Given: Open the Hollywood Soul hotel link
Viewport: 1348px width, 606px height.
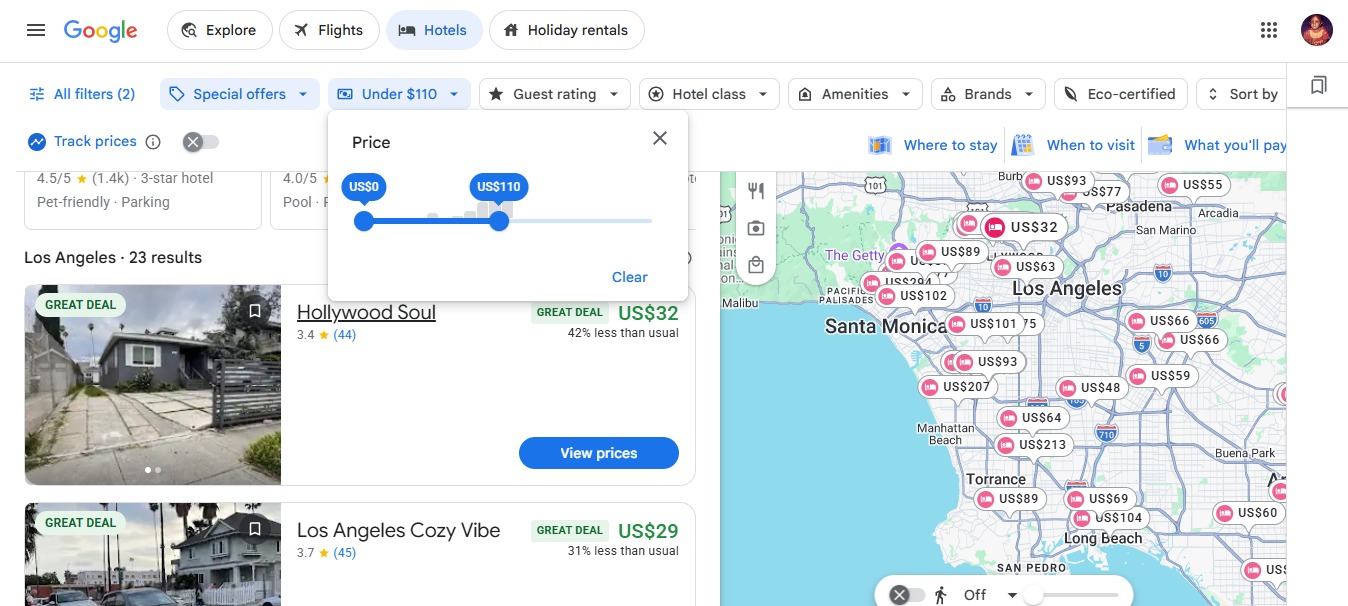Looking at the screenshot, I should click(x=366, y=312).
